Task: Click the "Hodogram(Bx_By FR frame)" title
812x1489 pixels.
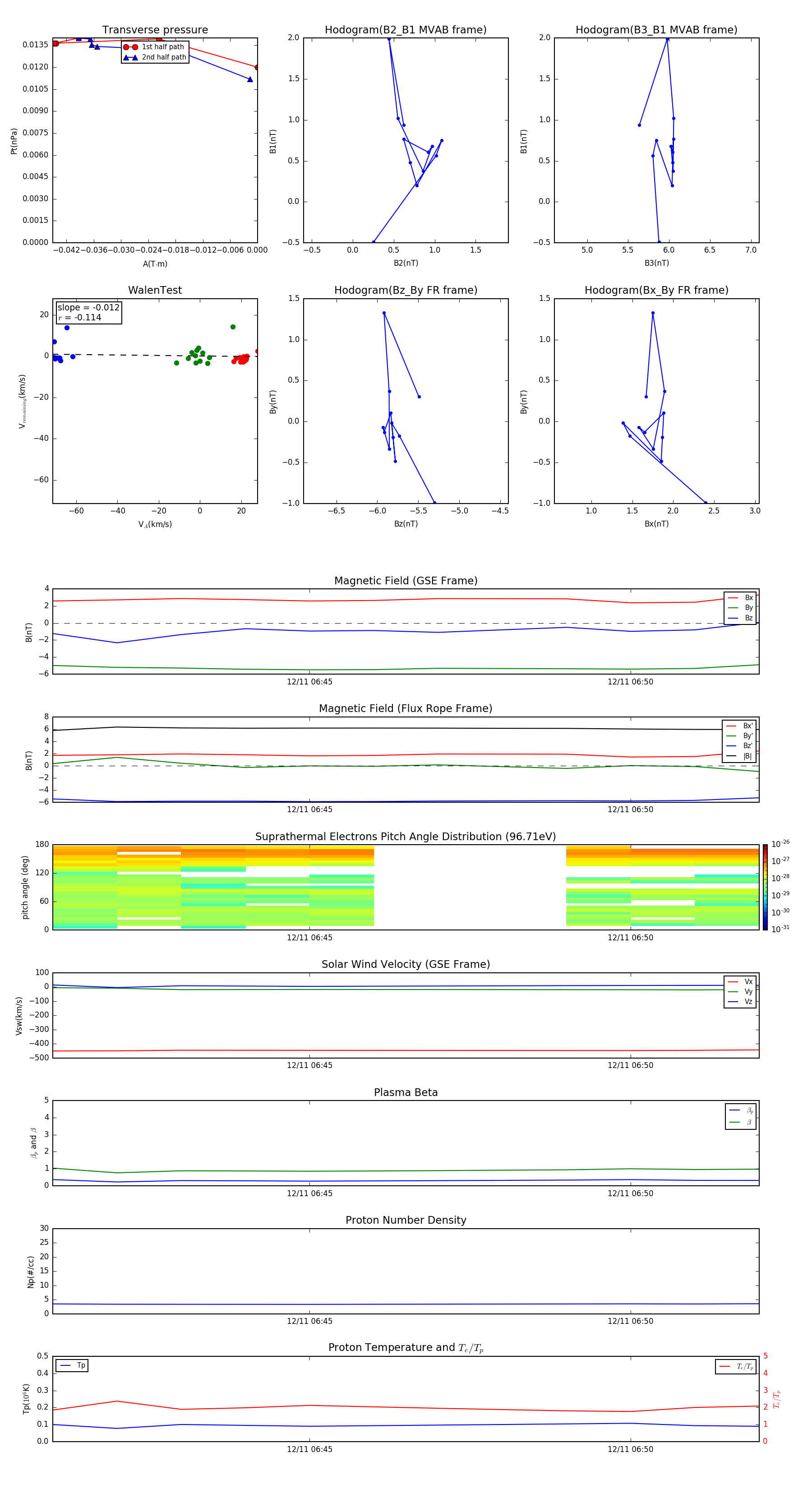Action: [656, 290]
